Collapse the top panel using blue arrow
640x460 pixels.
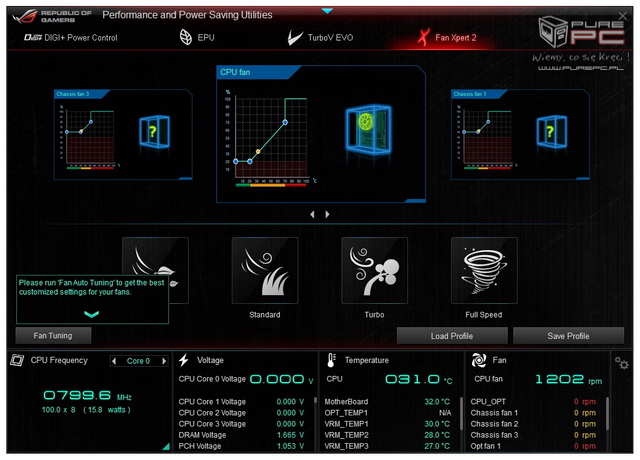pyautogui.click(x=327, y=11)
